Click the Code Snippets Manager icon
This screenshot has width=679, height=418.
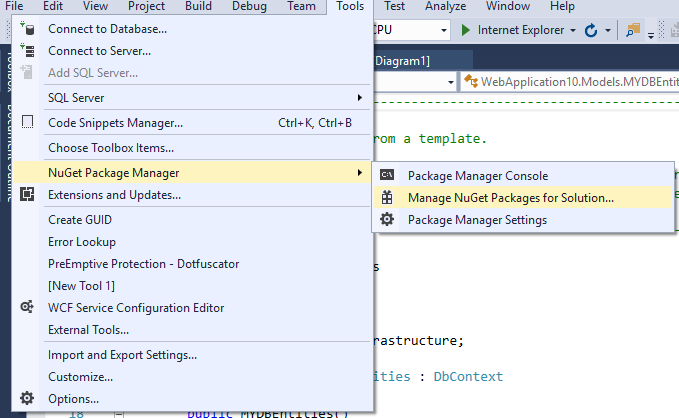pyautogui.click(x=28, y=123)
